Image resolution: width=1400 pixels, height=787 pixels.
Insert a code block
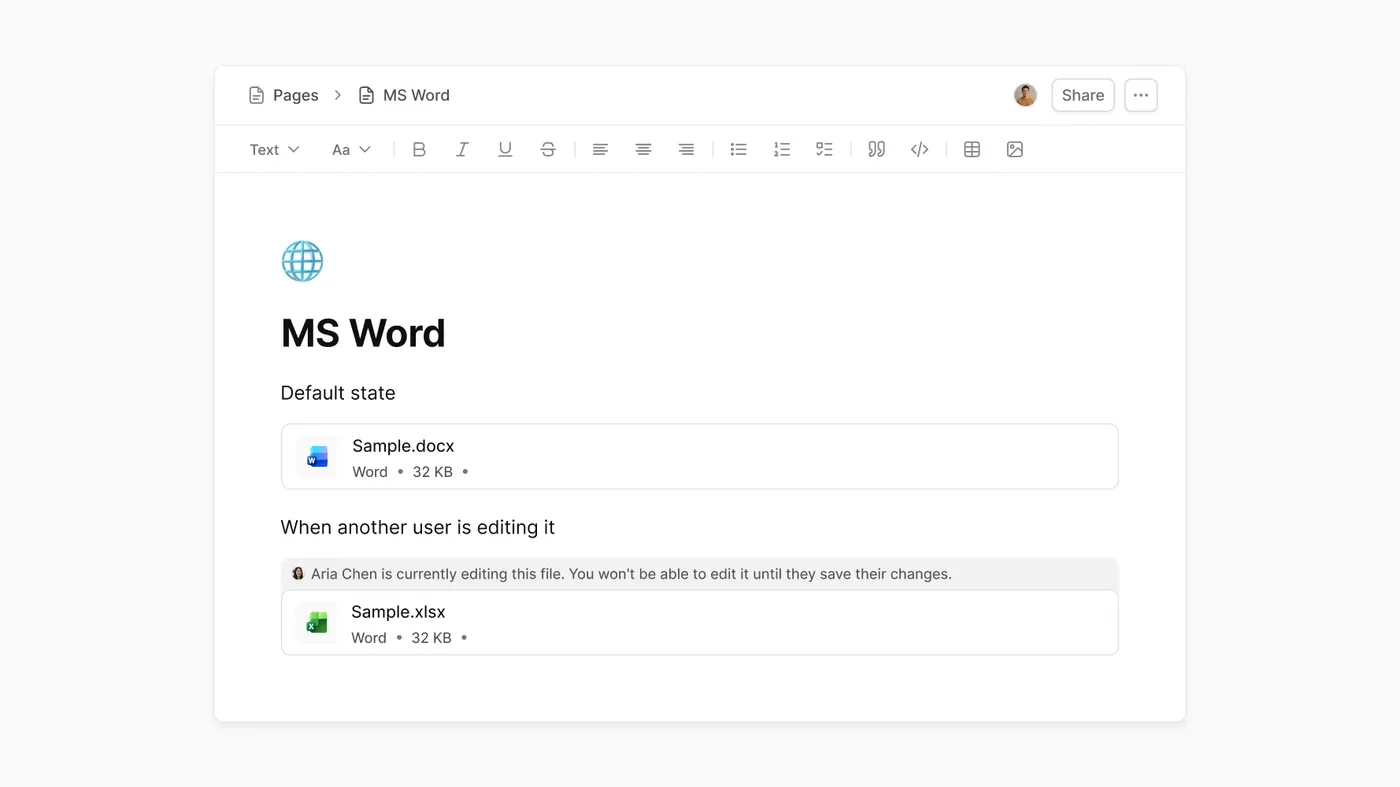tap(920, 149)
